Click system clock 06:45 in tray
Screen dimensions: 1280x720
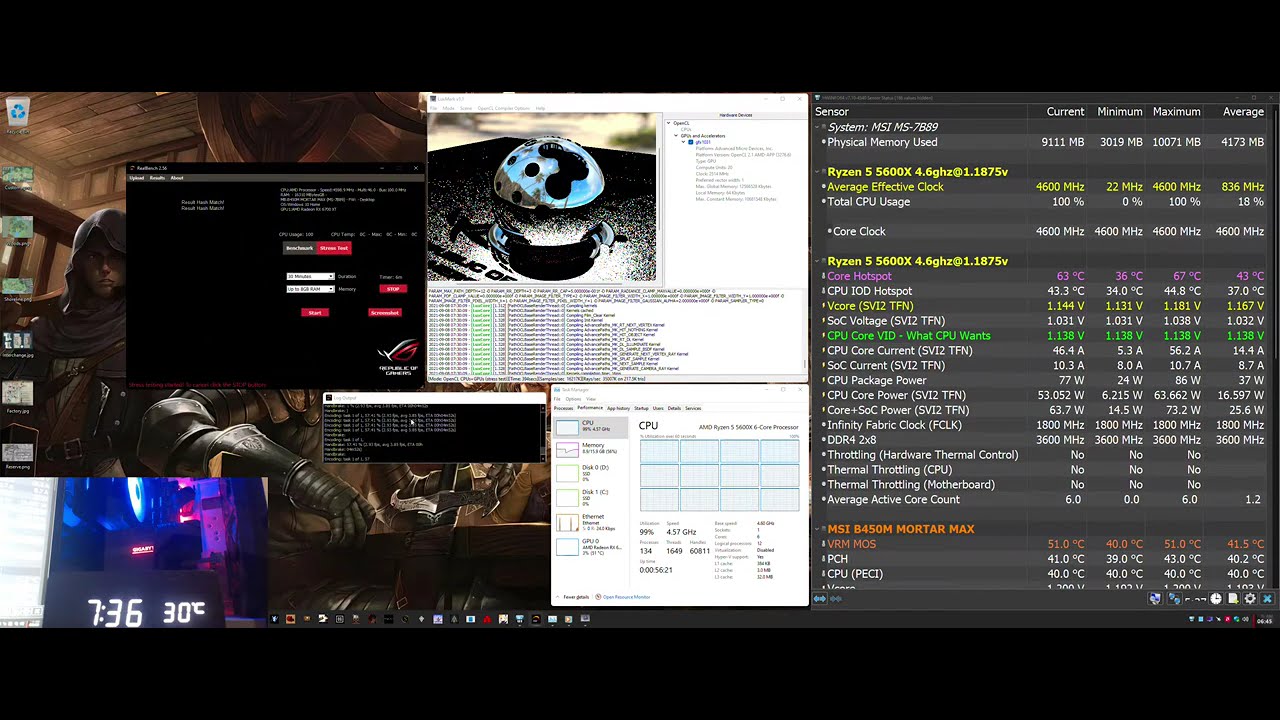pyautogui.click(x=1264, y=620)
